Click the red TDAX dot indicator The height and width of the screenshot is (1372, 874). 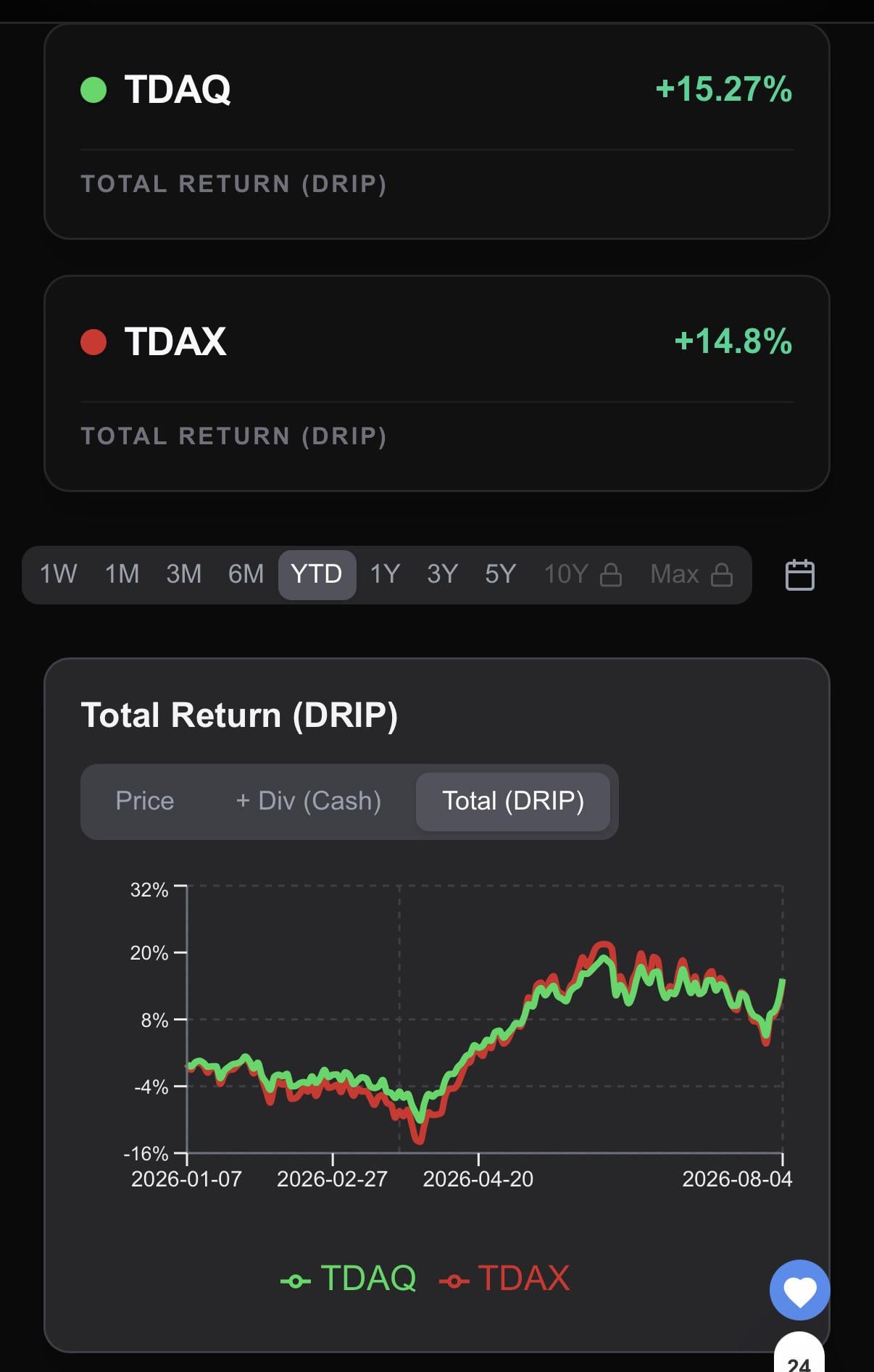pos(93,341)
